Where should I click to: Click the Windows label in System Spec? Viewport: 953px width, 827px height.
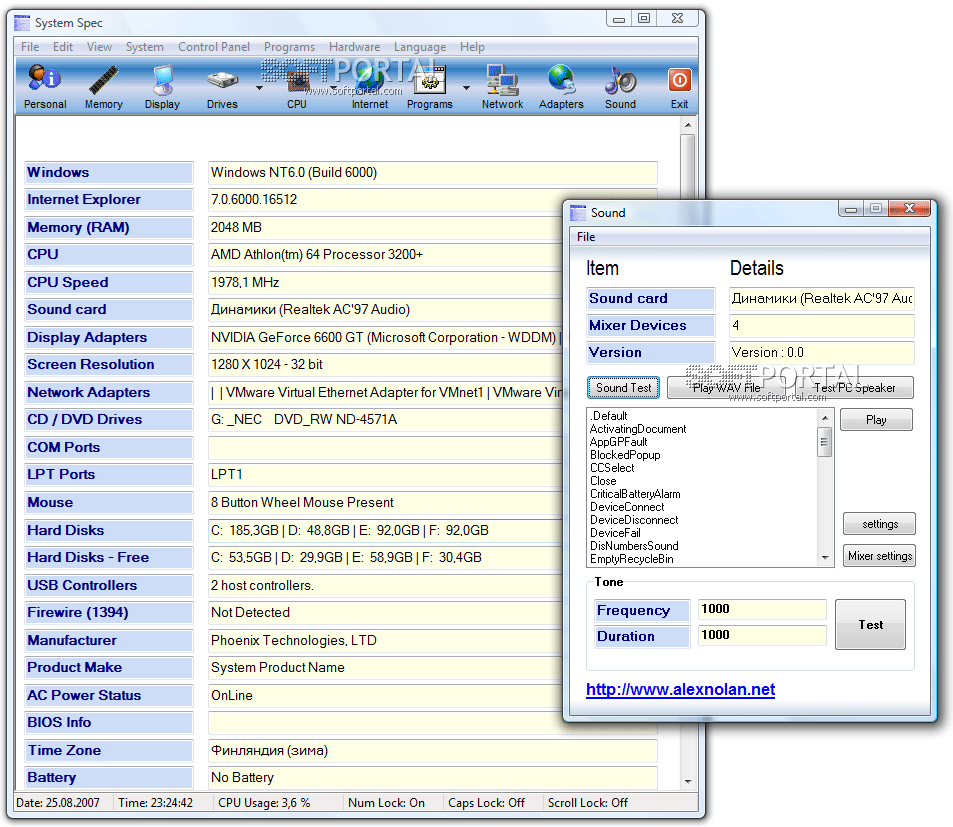coord(109,173)
